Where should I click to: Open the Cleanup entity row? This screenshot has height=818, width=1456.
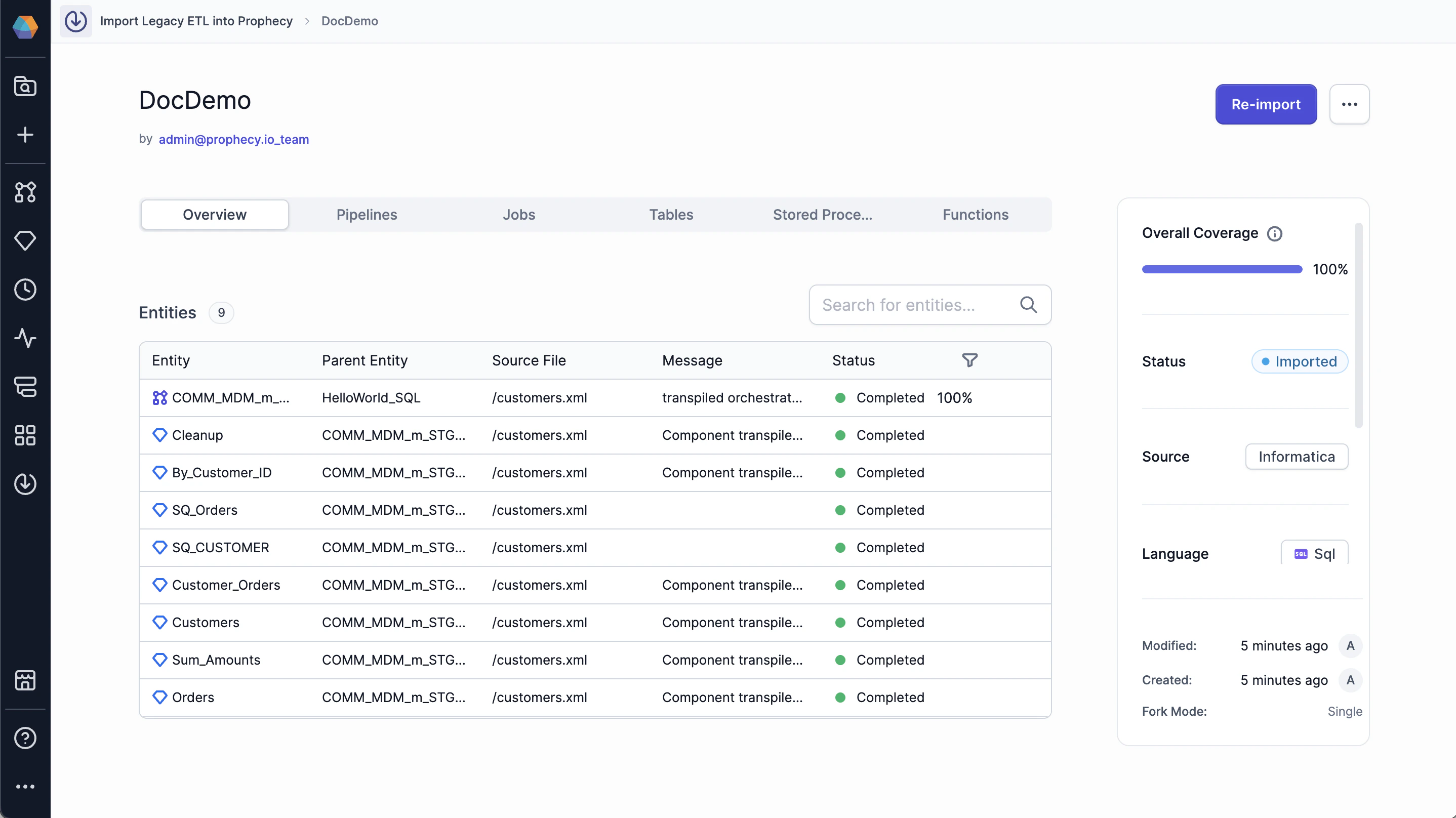click(197, 435)
